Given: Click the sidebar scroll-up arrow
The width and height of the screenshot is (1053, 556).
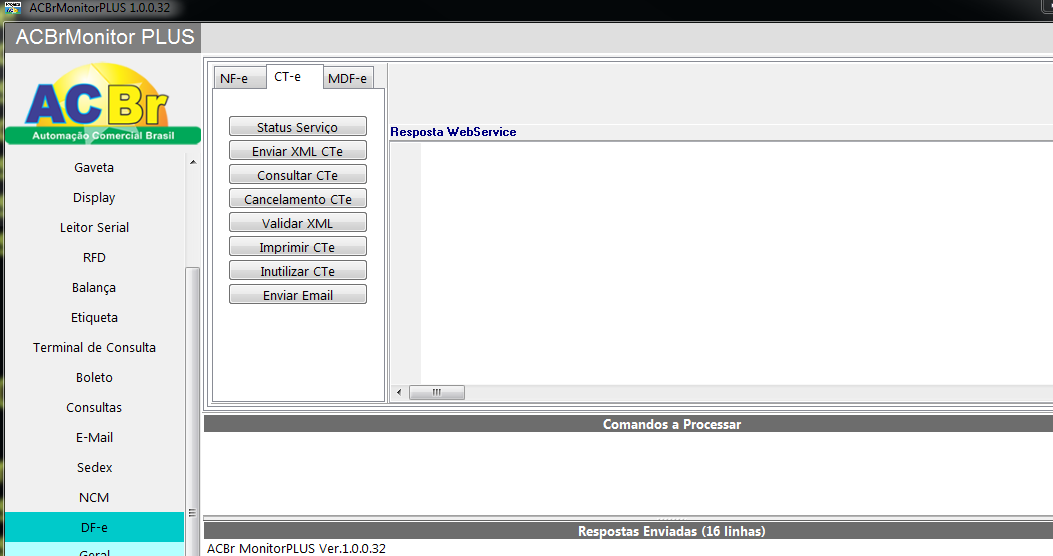Looking at the screenshot, I should coord(193,162).
